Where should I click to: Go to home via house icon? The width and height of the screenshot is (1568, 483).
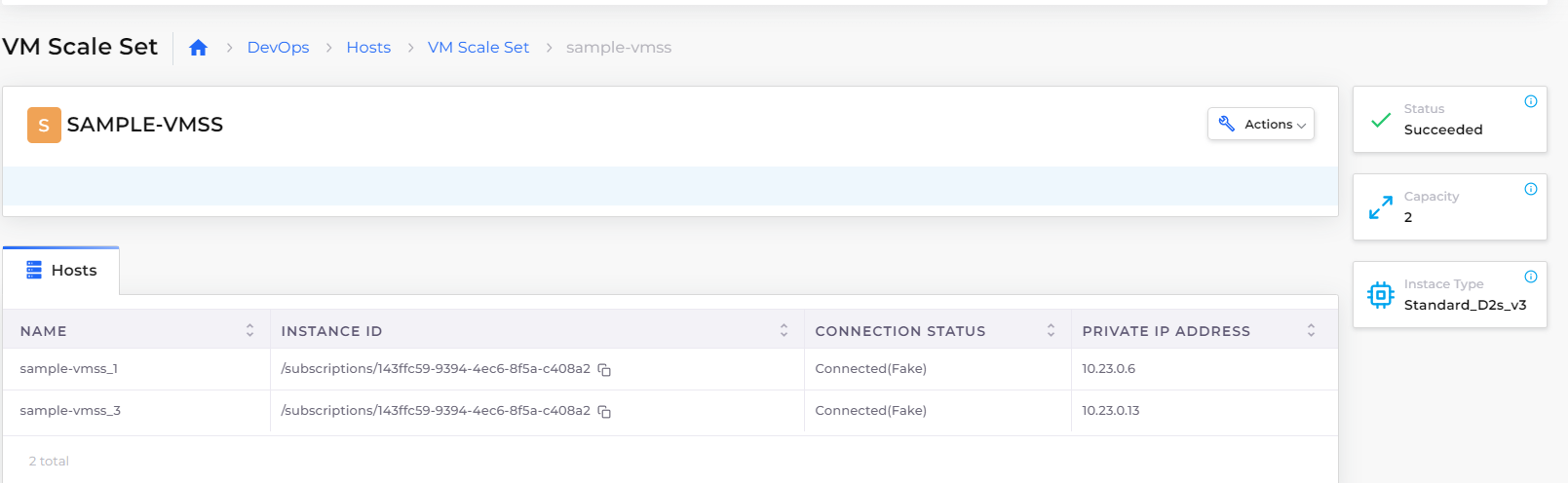198,48
